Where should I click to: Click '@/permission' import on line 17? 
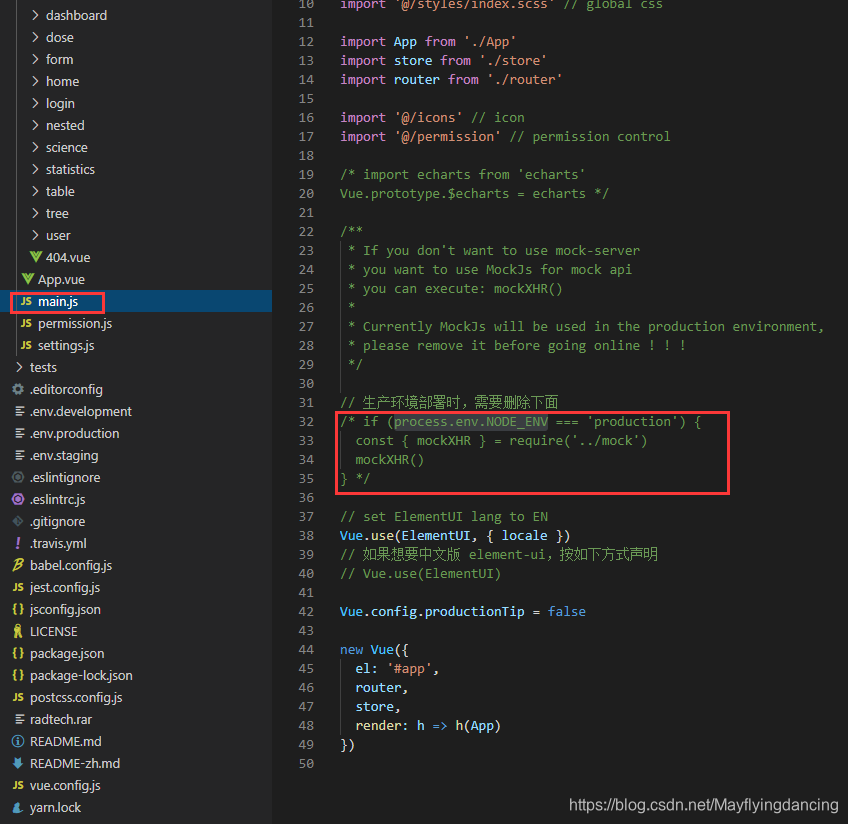pos(448,137)
